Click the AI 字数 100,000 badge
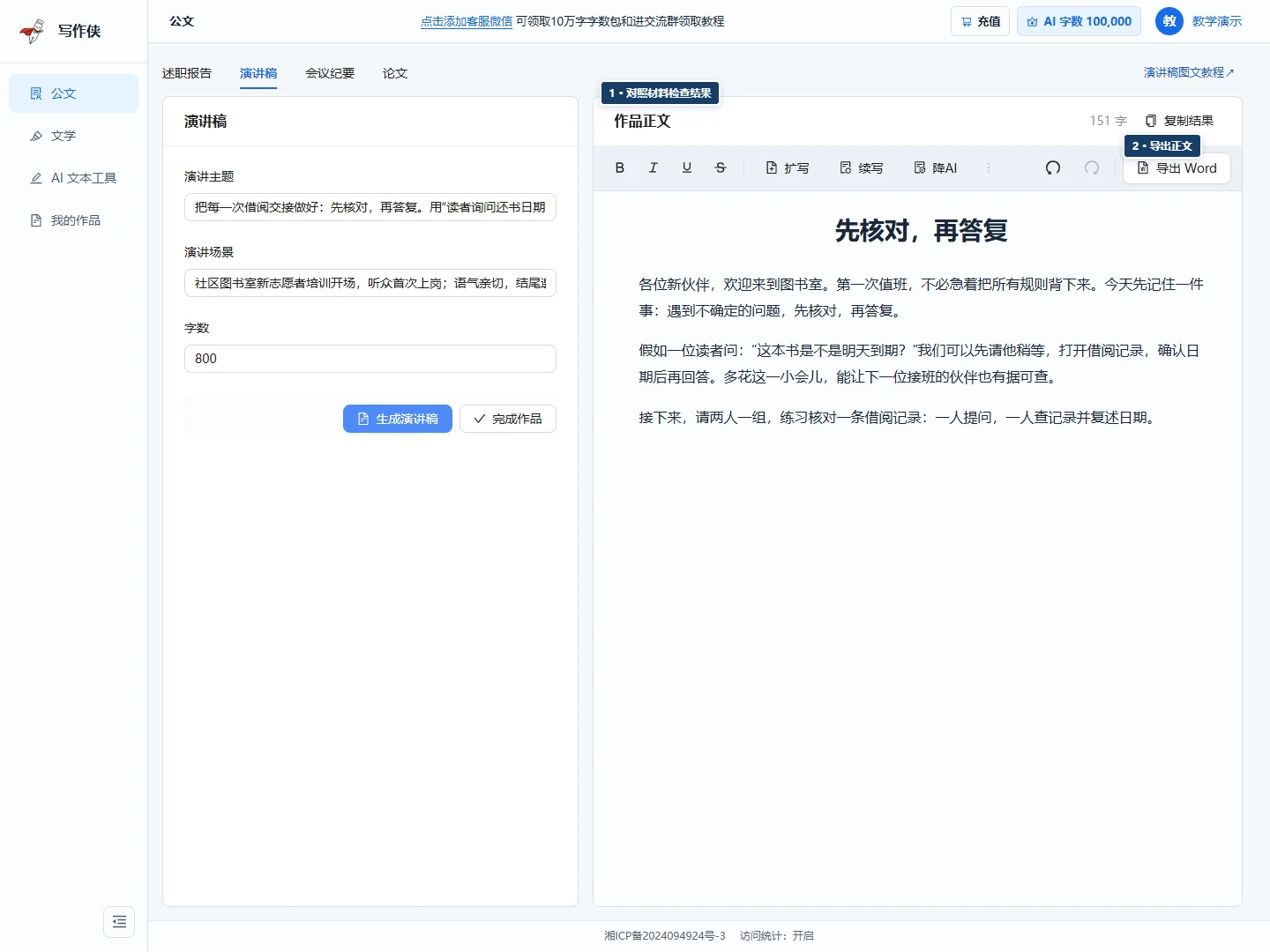The height and width of the screenshot is (952, 1270). (1079, 21)
